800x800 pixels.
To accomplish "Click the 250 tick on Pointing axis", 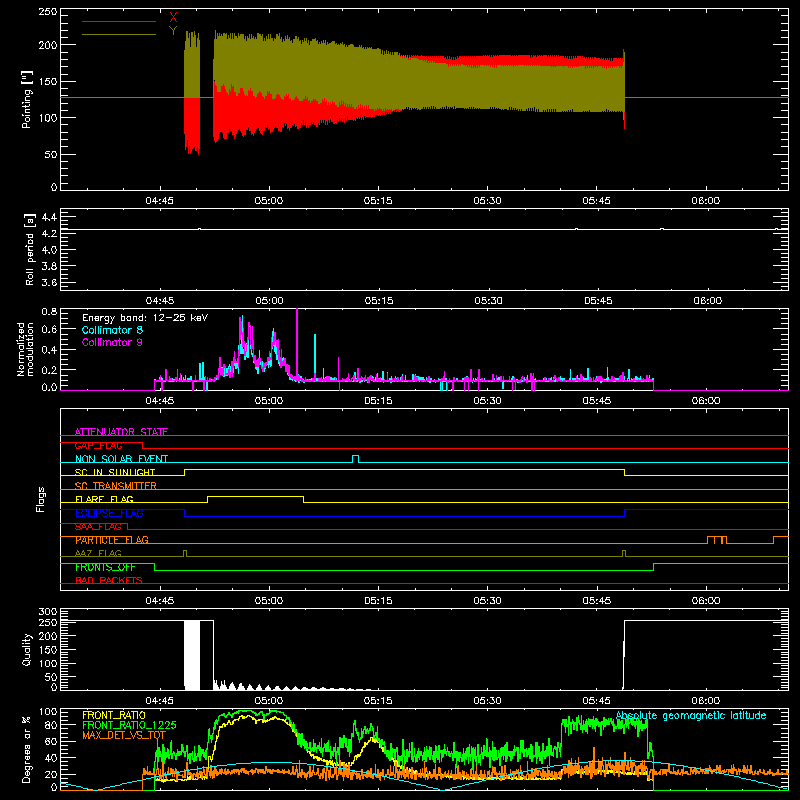I will point(48,11).
